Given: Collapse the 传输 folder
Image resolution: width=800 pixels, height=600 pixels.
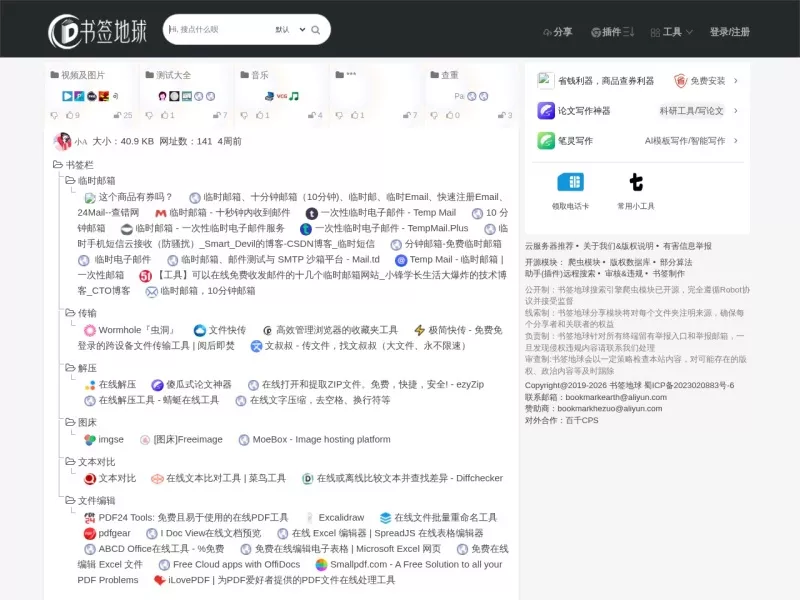Looking at the screenshot, I should click(x=70, y=313).
